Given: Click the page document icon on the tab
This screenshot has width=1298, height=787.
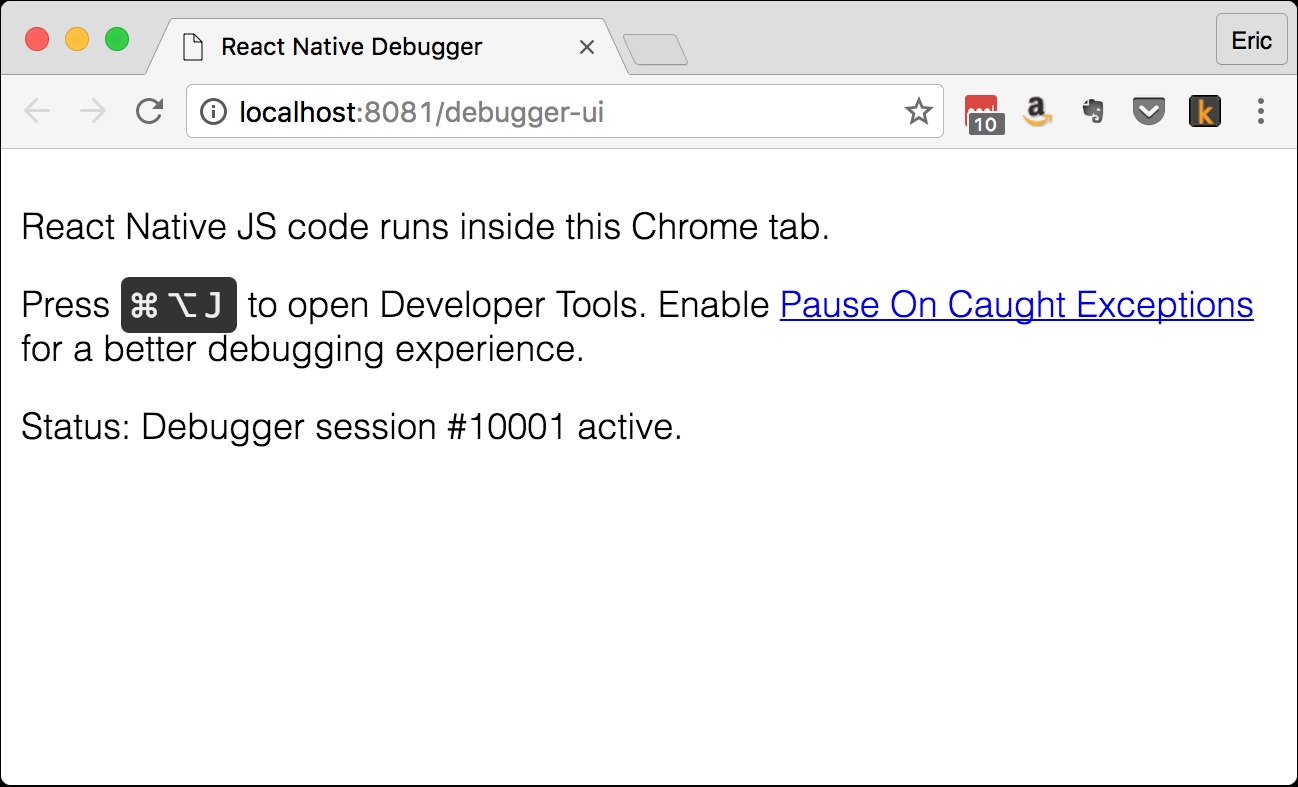Looking at the screenshot, I should click(x=194, y=47).
